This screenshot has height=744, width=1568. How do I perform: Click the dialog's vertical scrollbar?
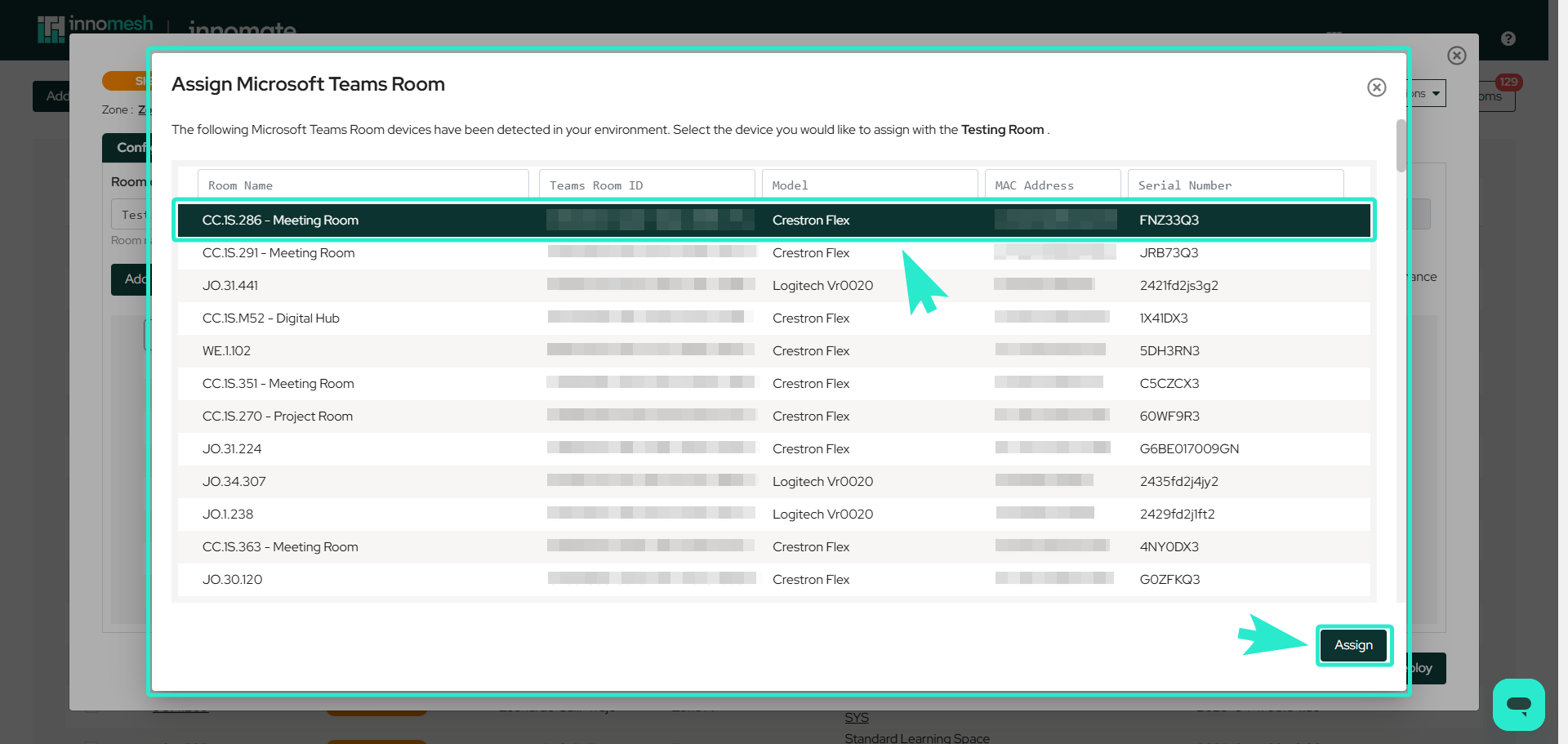tap(1401, 145)
